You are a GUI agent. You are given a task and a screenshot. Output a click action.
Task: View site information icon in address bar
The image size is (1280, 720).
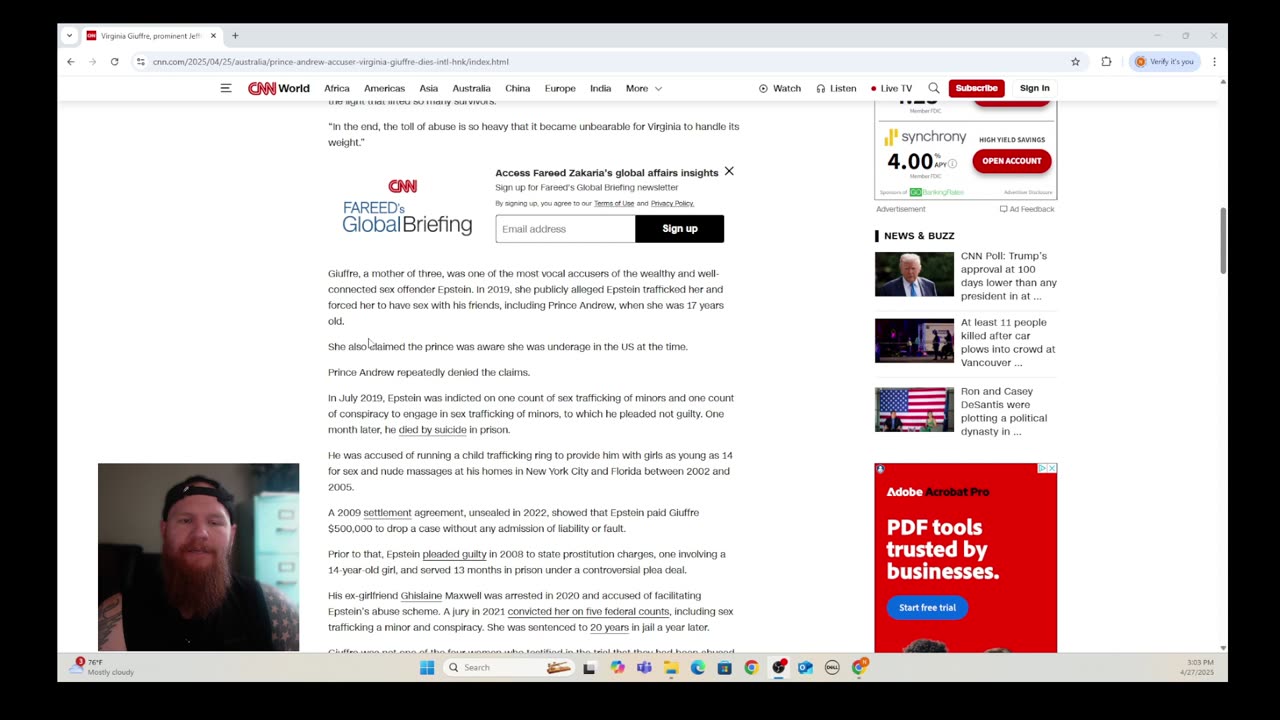(x=141, y=62)
